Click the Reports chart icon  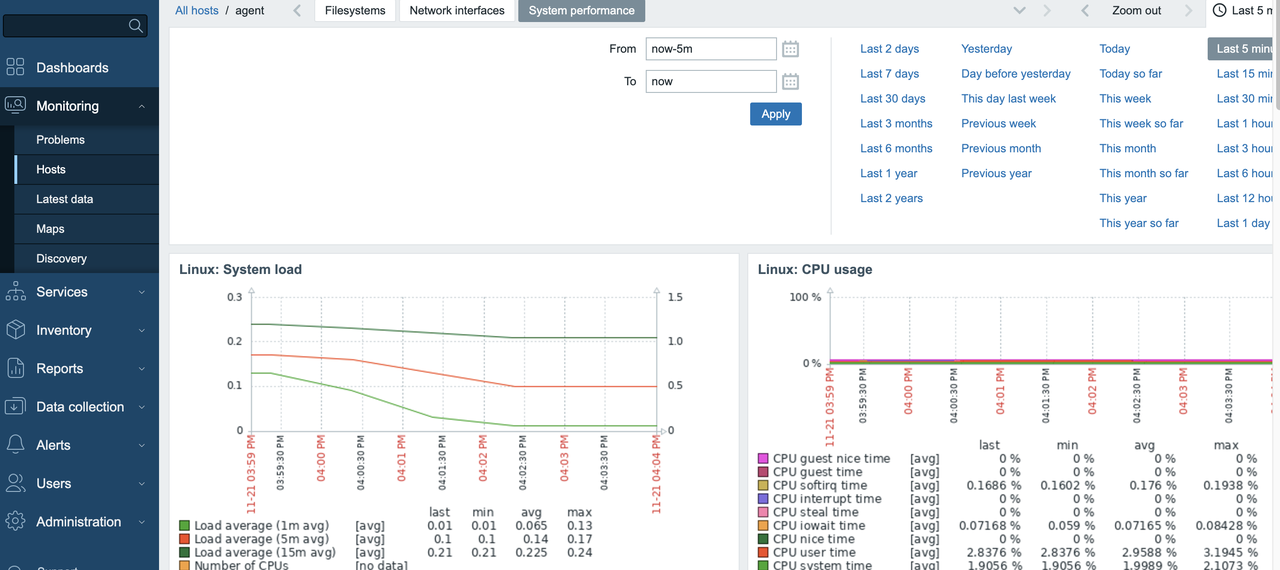pyautogui.click(x=15, y=368)
